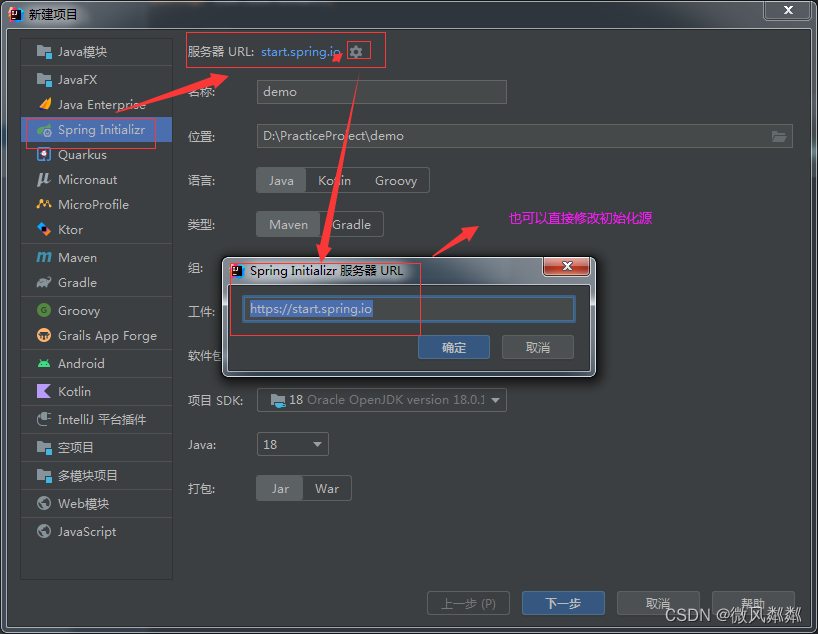Screen dimensions: 818x634
Task: Click the Web模块 globe icon
Action: tap(44, 503)
